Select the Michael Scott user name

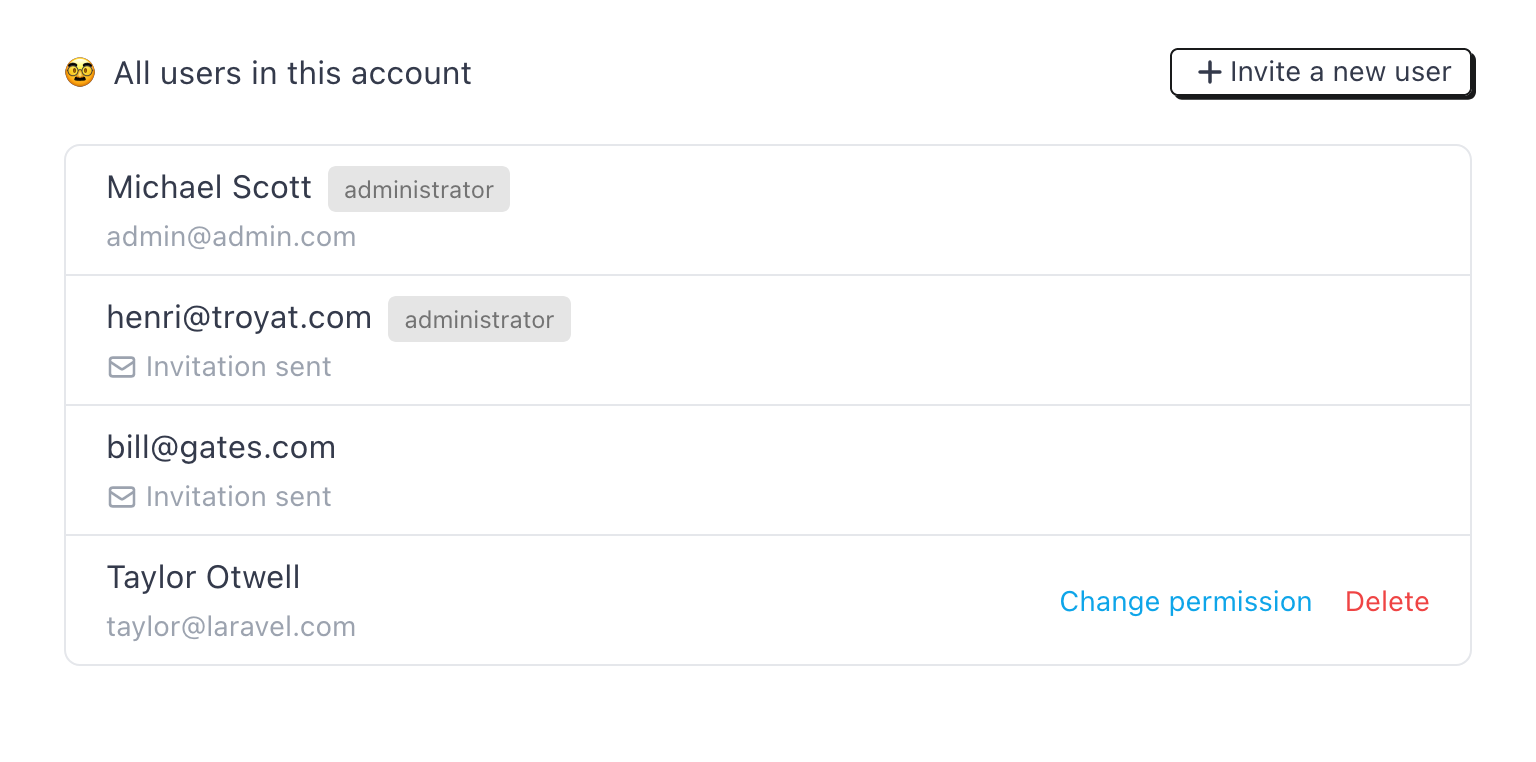pos(209,188)
